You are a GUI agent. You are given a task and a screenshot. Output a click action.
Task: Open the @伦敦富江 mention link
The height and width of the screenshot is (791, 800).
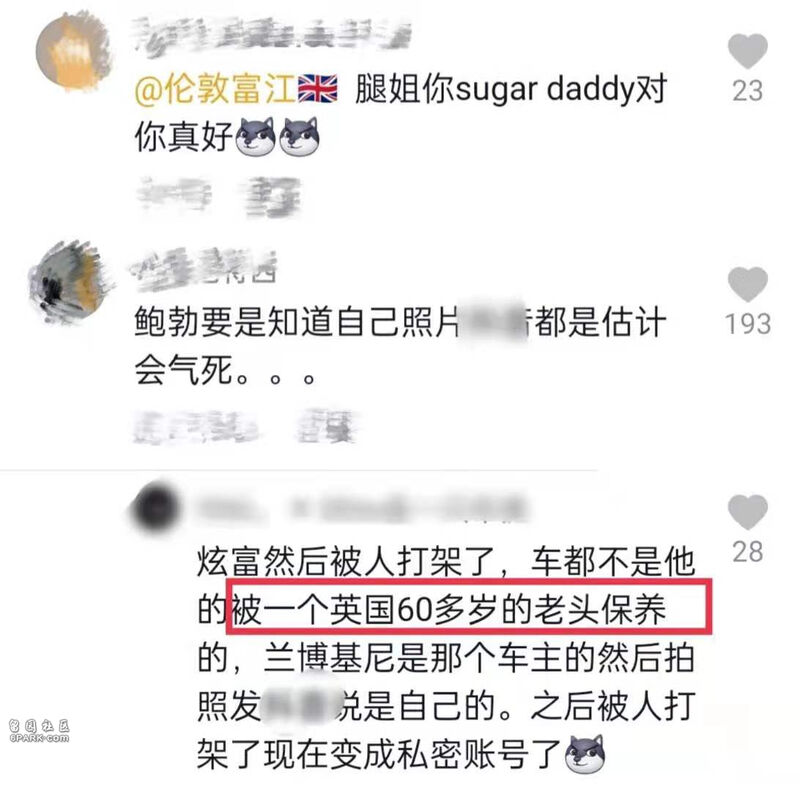click(215, 89)
